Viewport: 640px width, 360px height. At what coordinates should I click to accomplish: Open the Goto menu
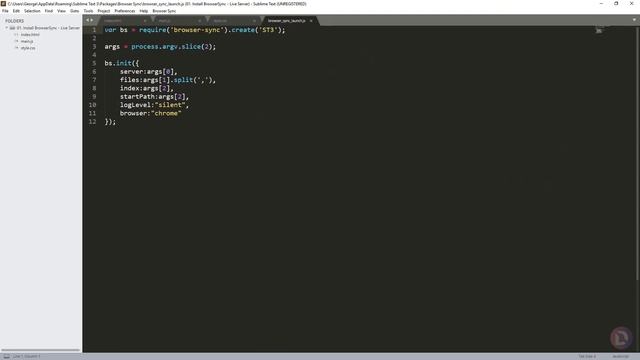coord(75,11)
